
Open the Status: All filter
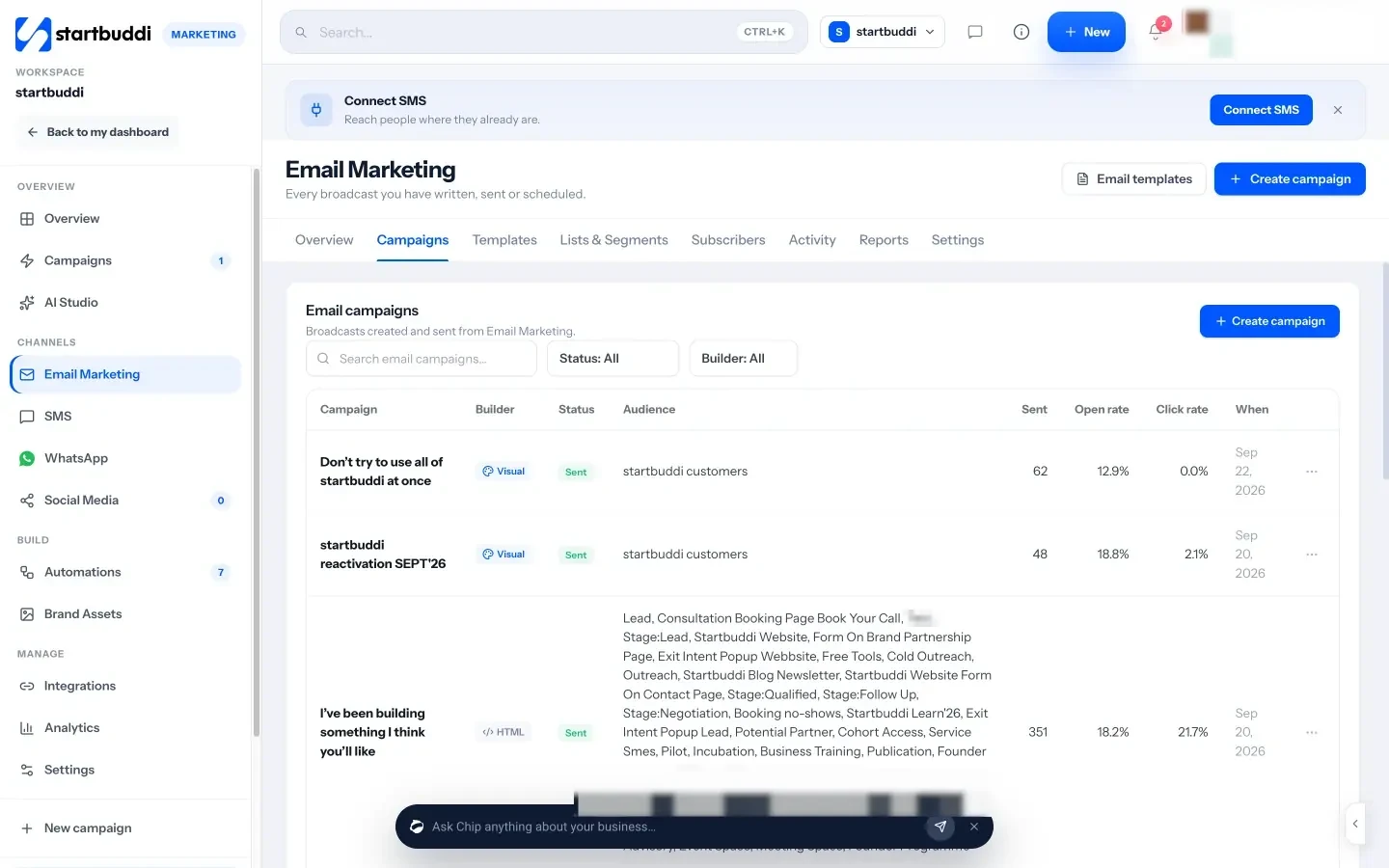point(613,359)
